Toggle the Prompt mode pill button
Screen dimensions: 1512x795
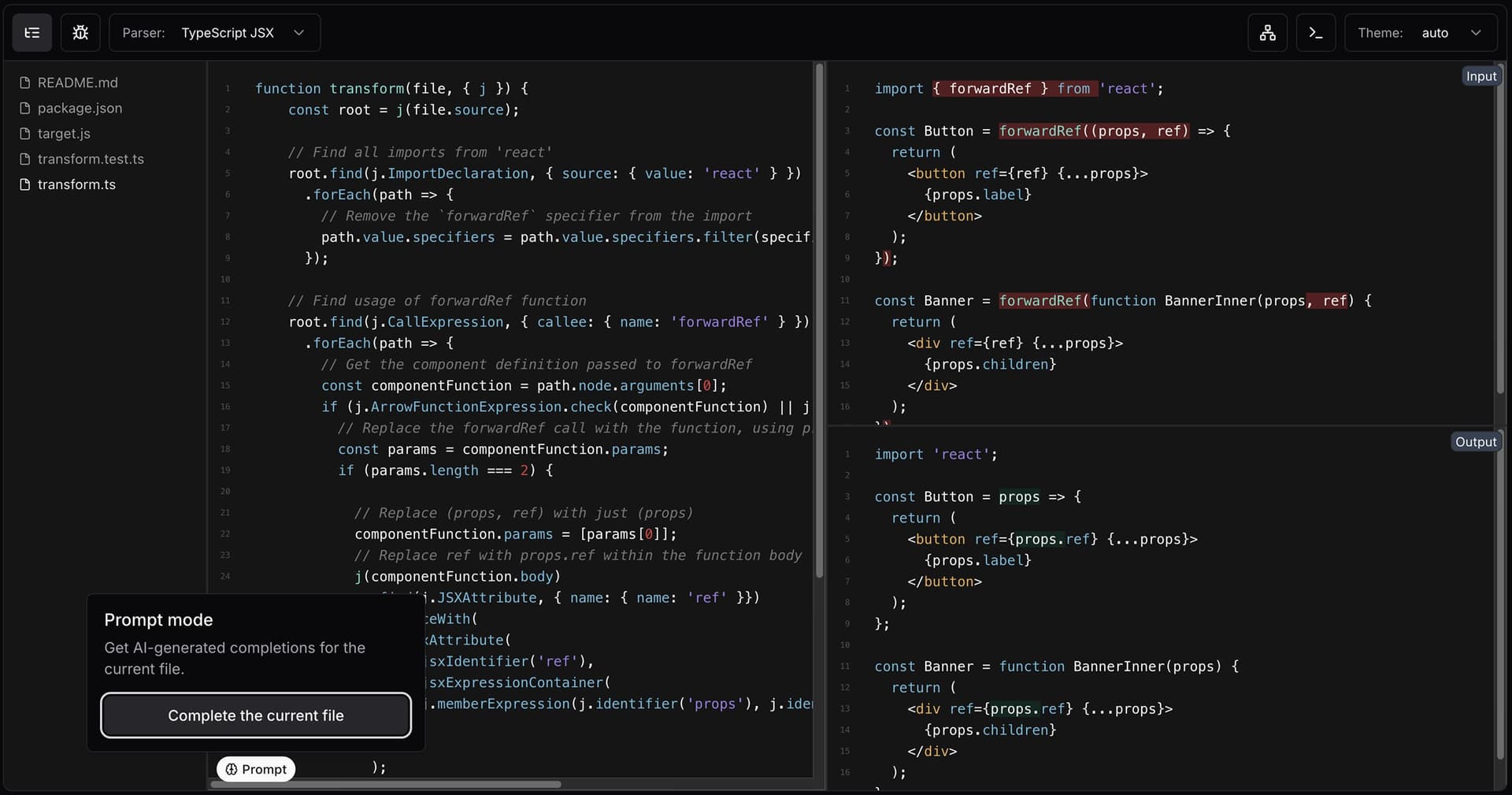coord(256,769)
